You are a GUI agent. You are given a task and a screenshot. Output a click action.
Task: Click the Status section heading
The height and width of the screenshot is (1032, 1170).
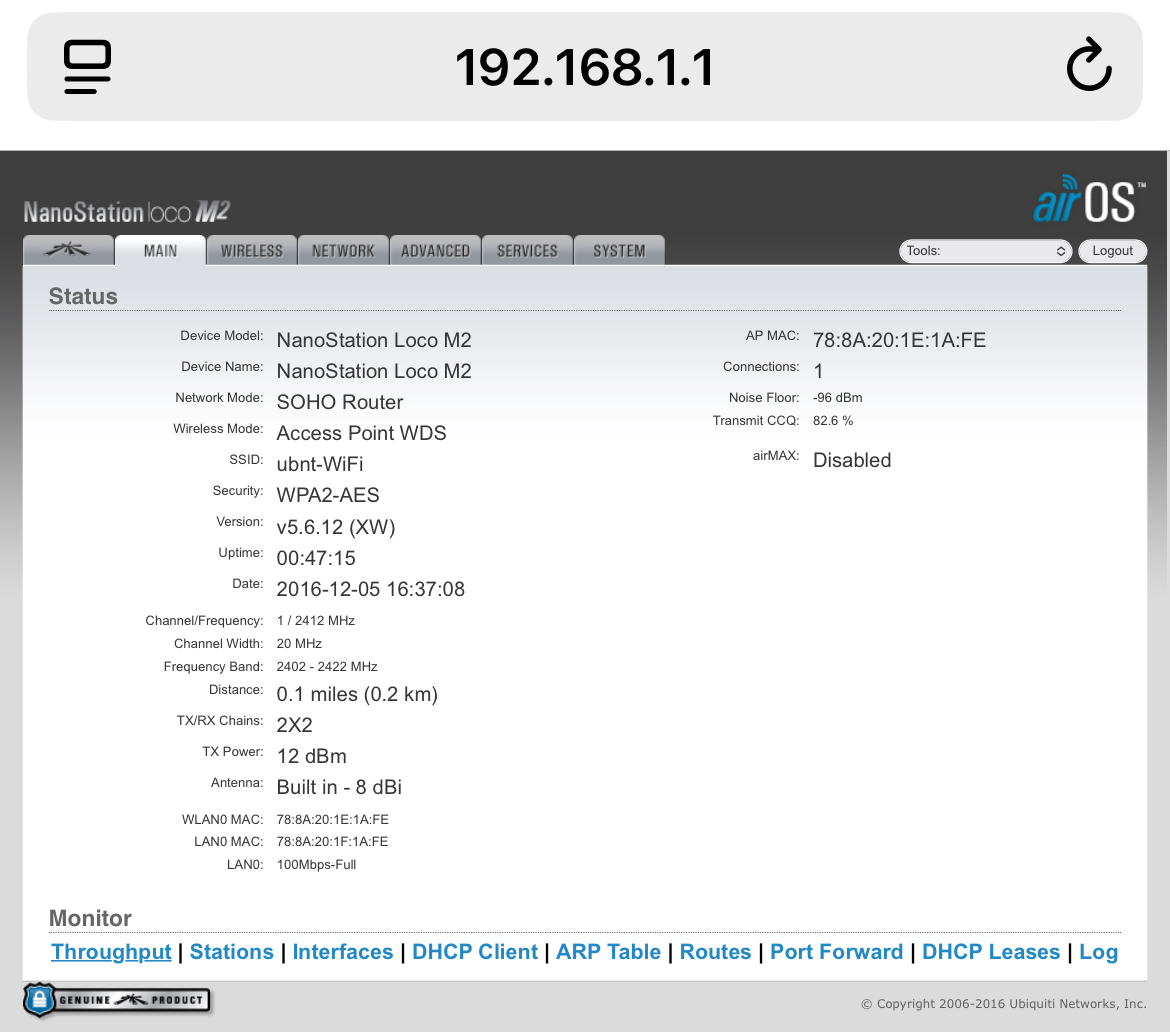(83, 296)
